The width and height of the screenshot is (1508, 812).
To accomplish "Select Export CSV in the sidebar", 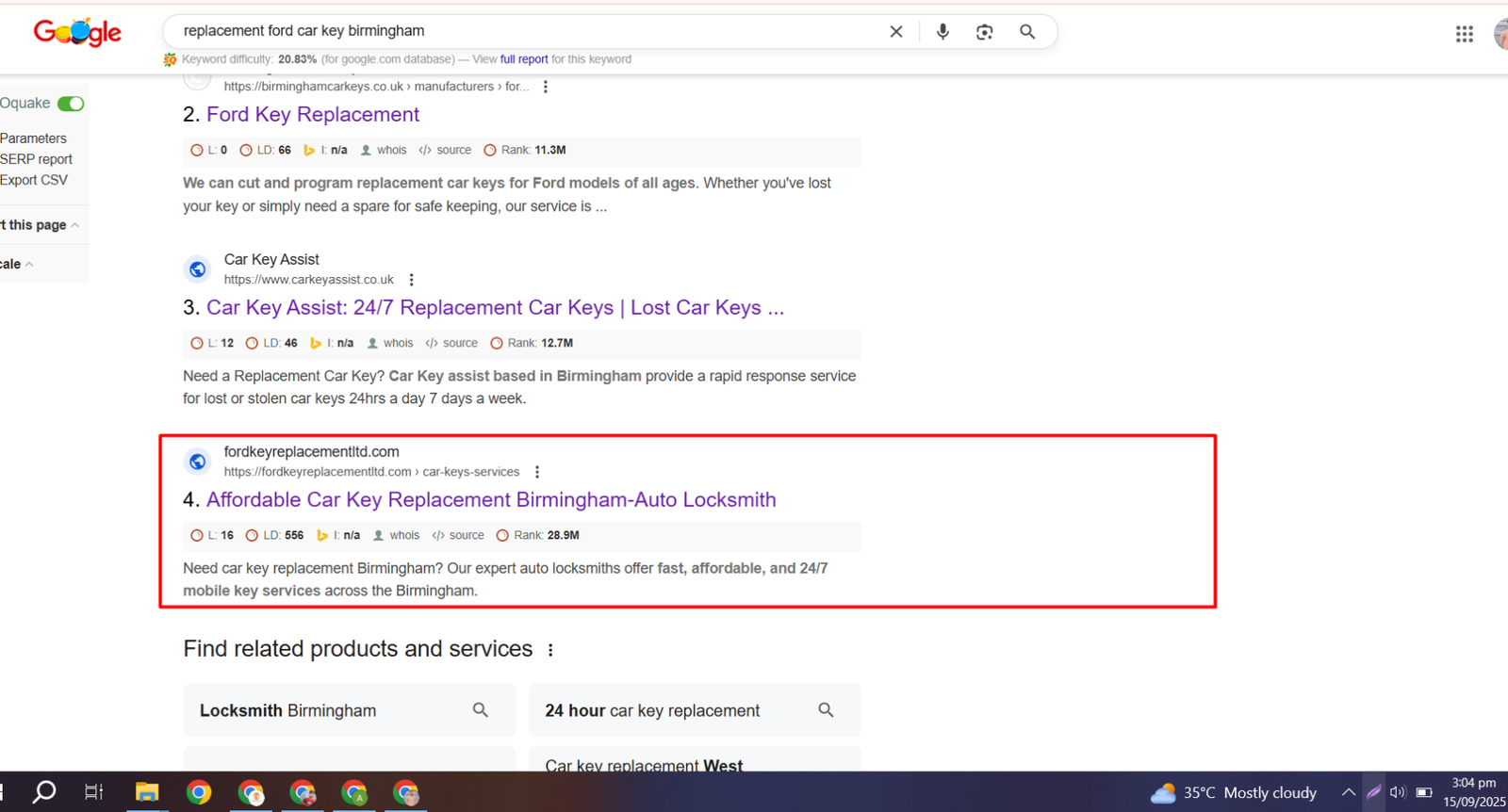I will coord(34,180).
